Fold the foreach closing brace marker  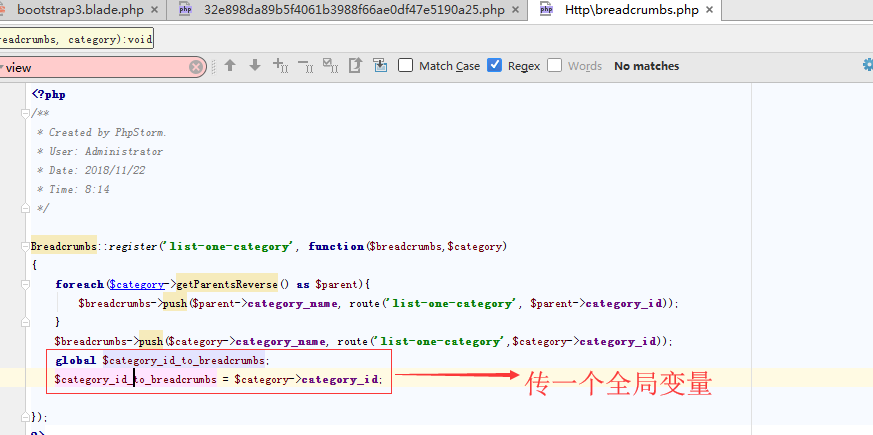click(24, 322)
